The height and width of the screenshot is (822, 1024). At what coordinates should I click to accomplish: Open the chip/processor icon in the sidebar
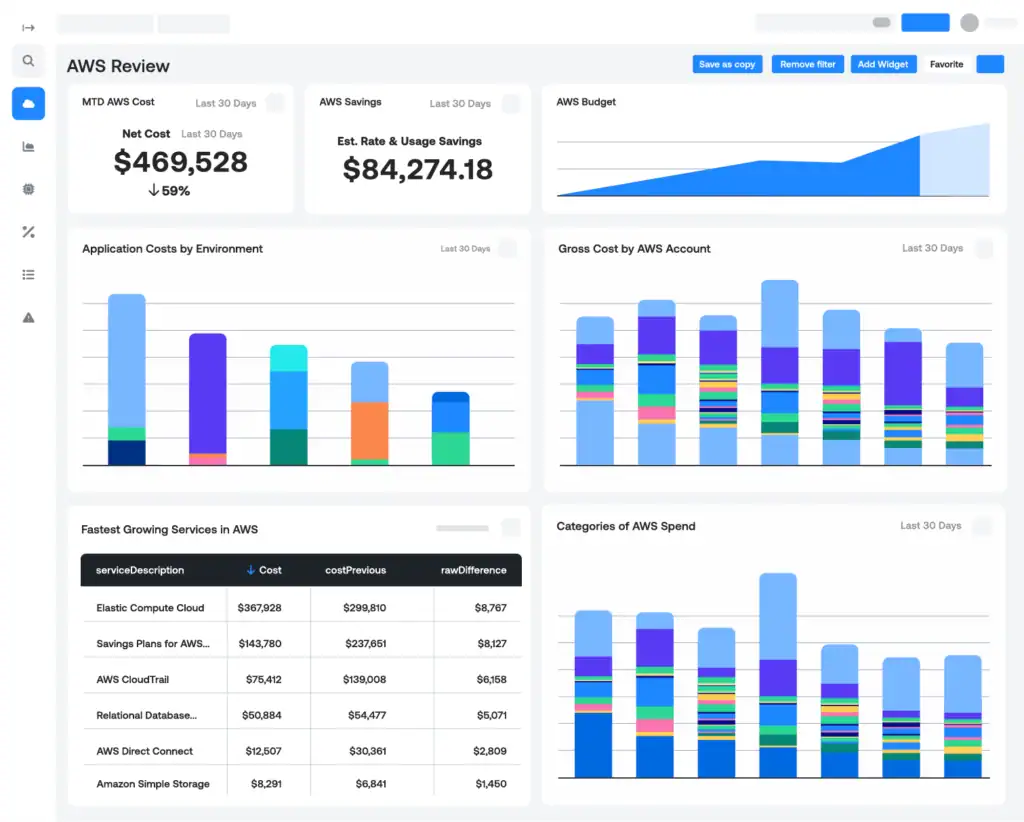28,189
